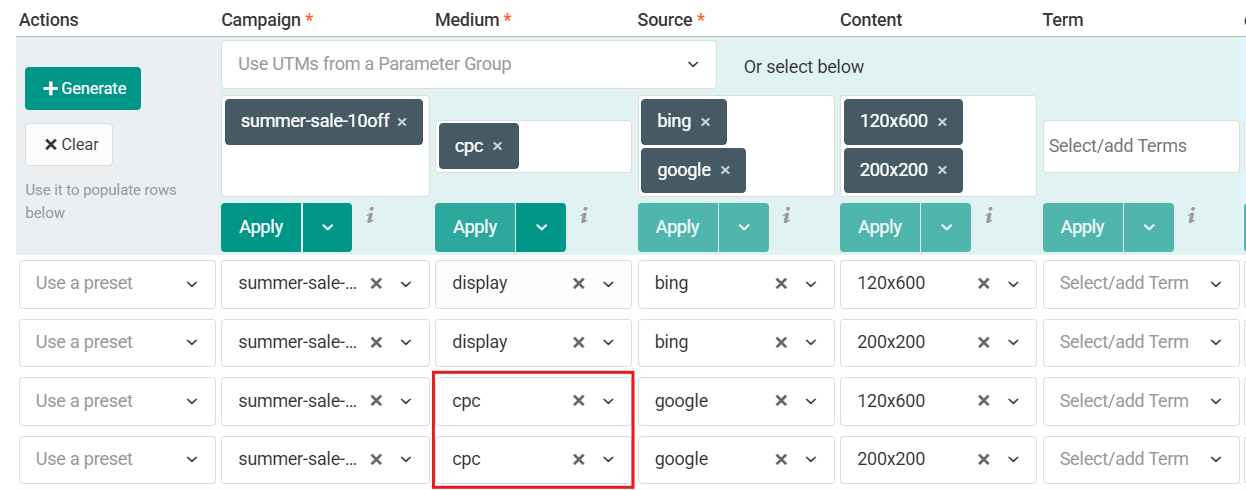This screenshot has width=1246, height=490.
Task: Open the Parameter Group UTMs dropdown
Action: pyautogui.click(x=469, y=64)
